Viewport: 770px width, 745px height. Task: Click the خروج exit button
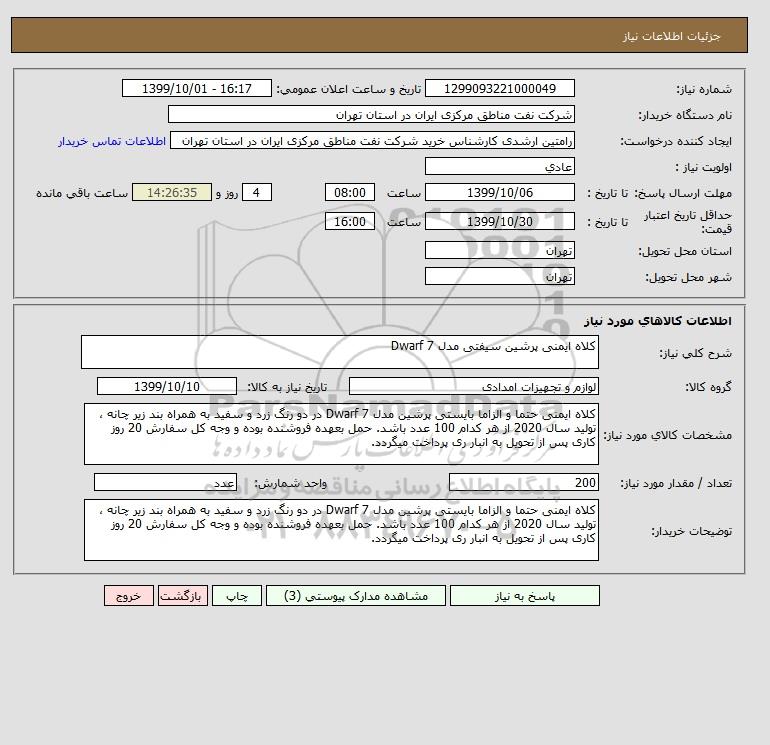(x=129, y=596)
